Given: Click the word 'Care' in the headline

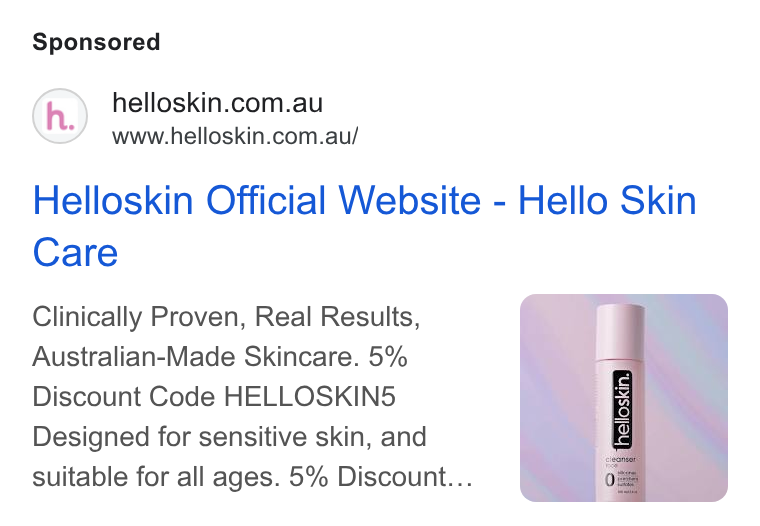Looking at the screenshot, I should point(75,253).
